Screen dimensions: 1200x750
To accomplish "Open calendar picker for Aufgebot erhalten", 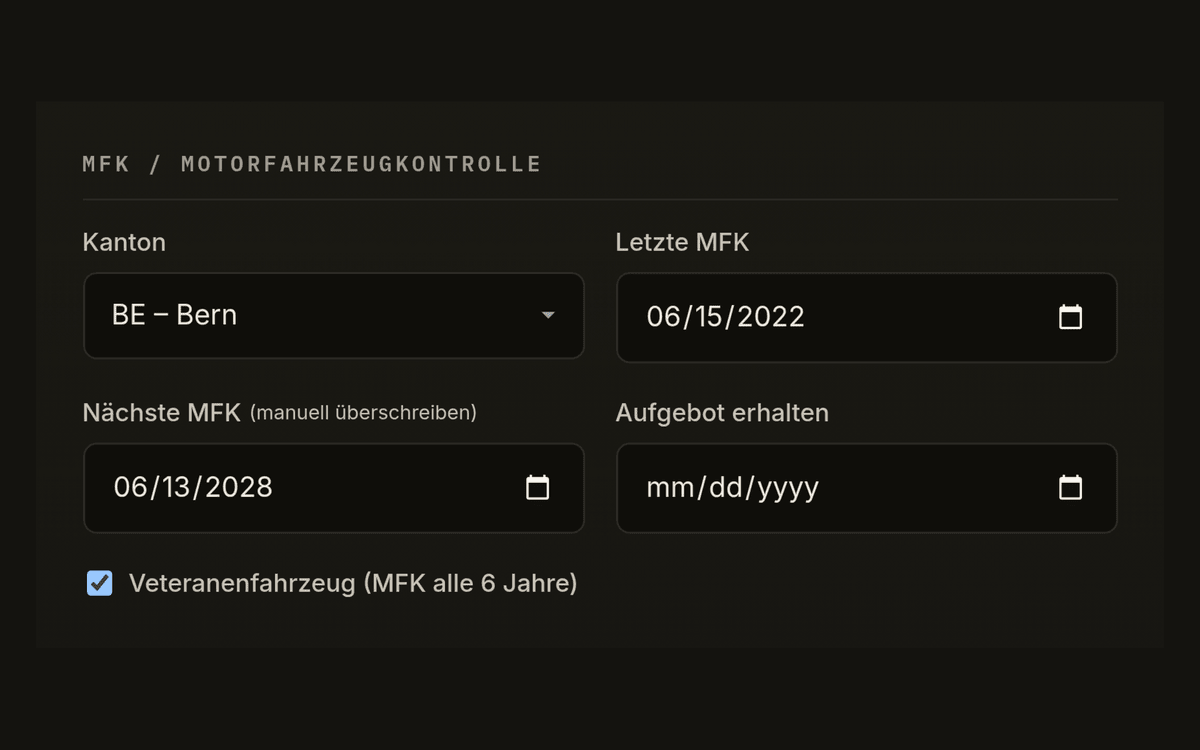I will coord(1070,487).
